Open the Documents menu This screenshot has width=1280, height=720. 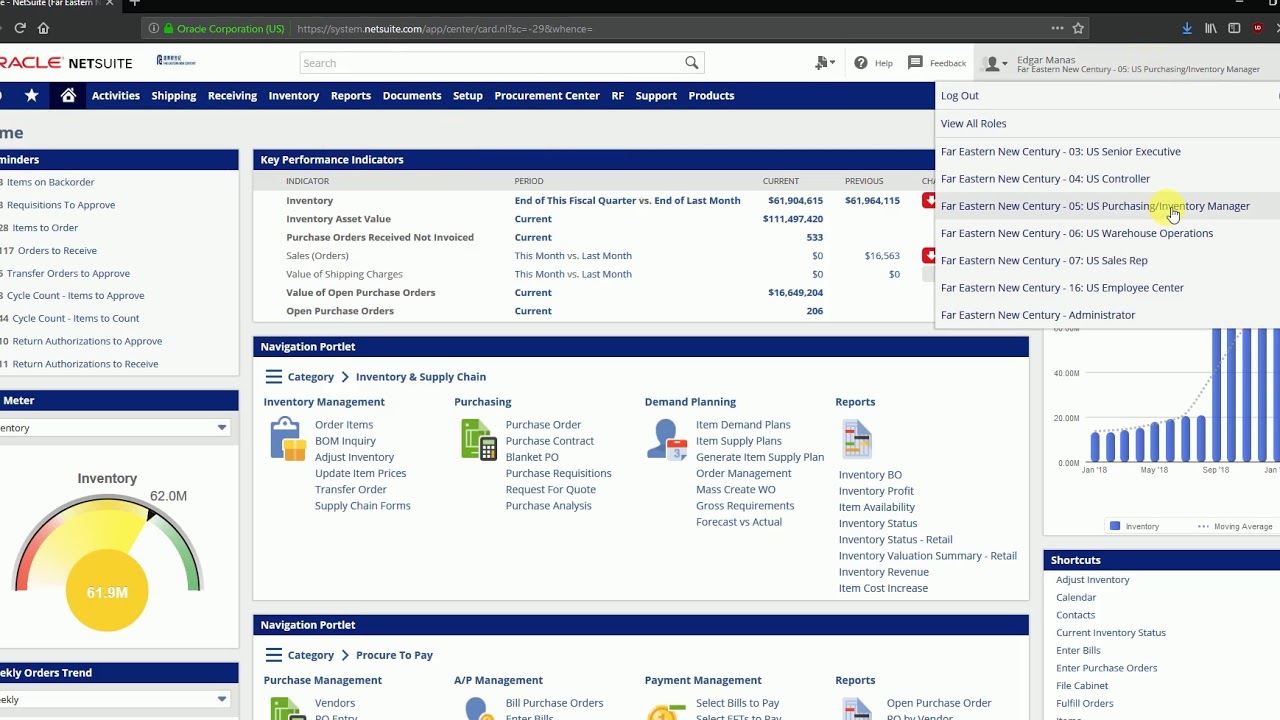[412, 95]
